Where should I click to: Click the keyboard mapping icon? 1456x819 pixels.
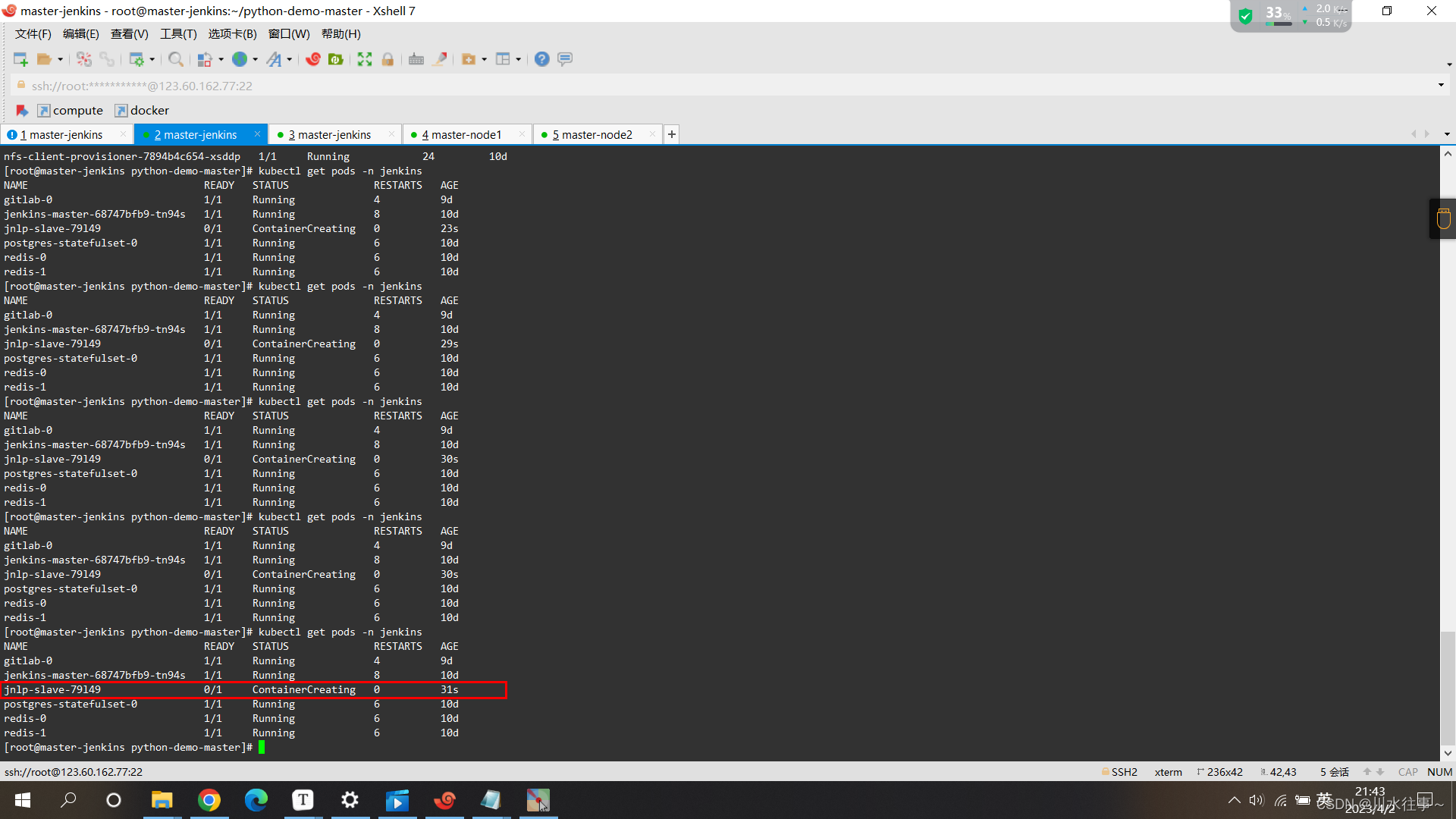(x=416, y=59)
